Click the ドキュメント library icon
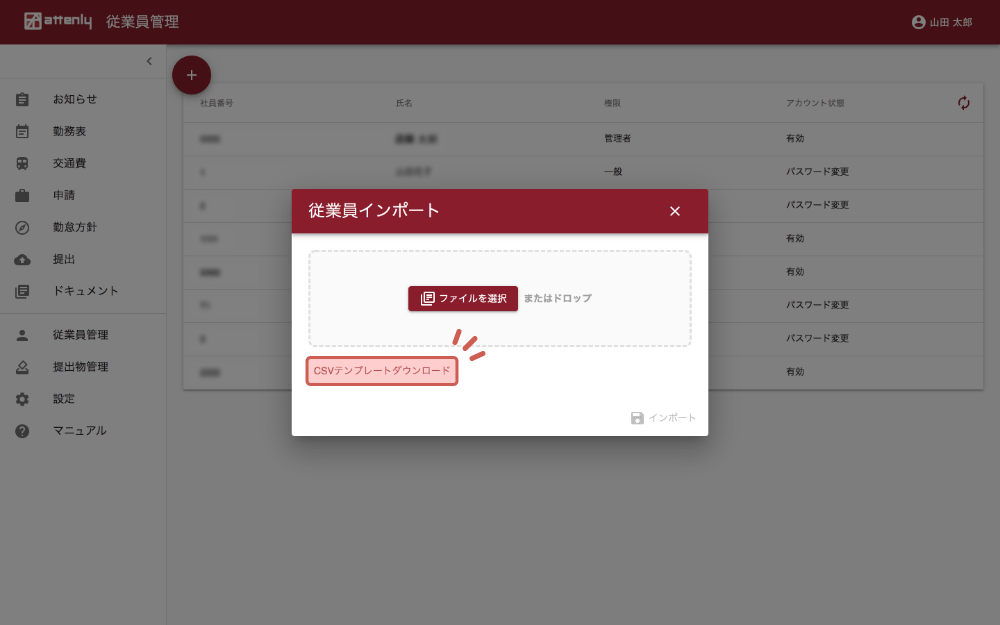The width and height of the screenshot is (1000, 625). tap(22, 291)
